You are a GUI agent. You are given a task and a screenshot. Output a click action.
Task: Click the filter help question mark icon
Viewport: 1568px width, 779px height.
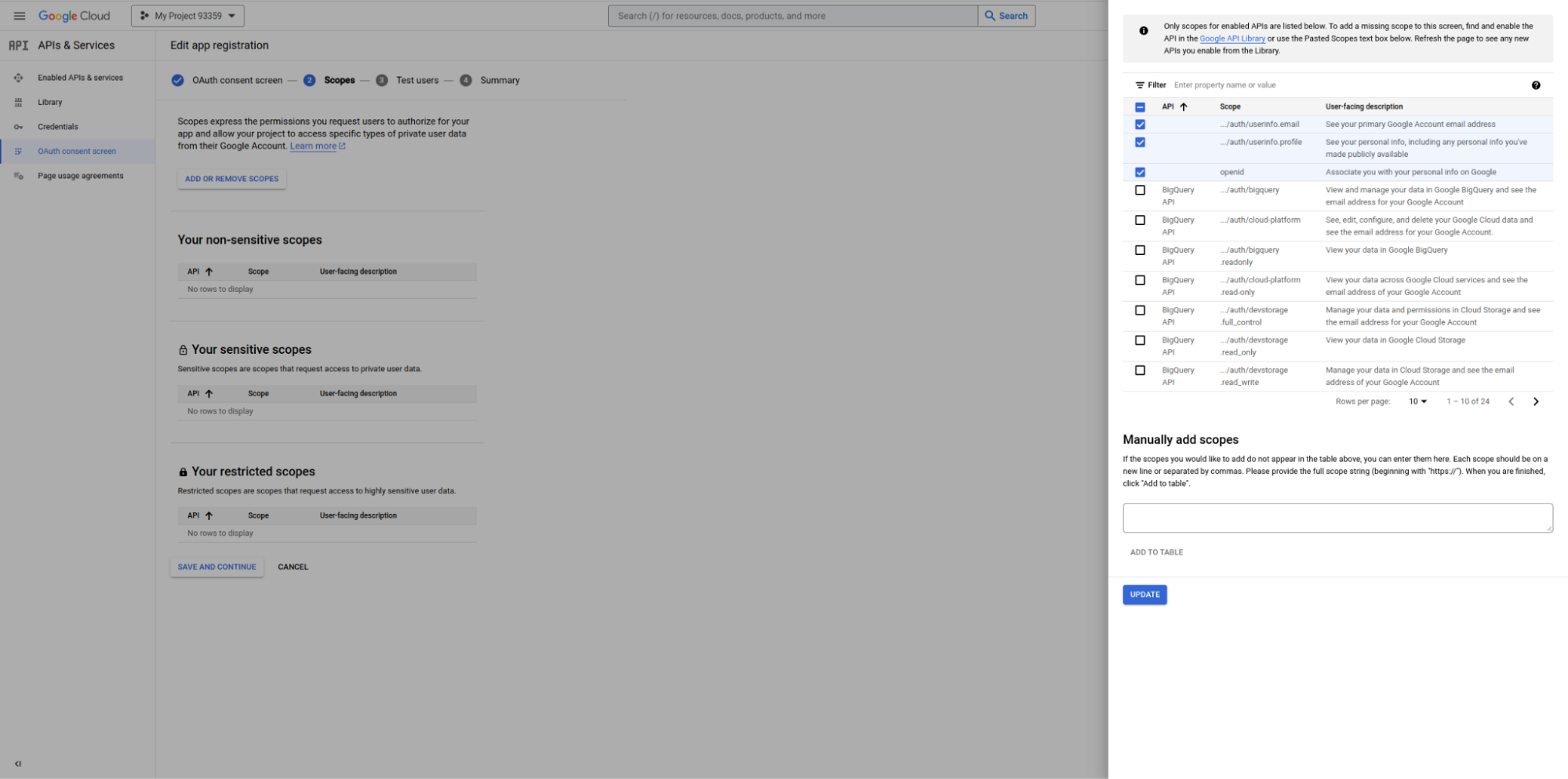[x=1536, y=86]
